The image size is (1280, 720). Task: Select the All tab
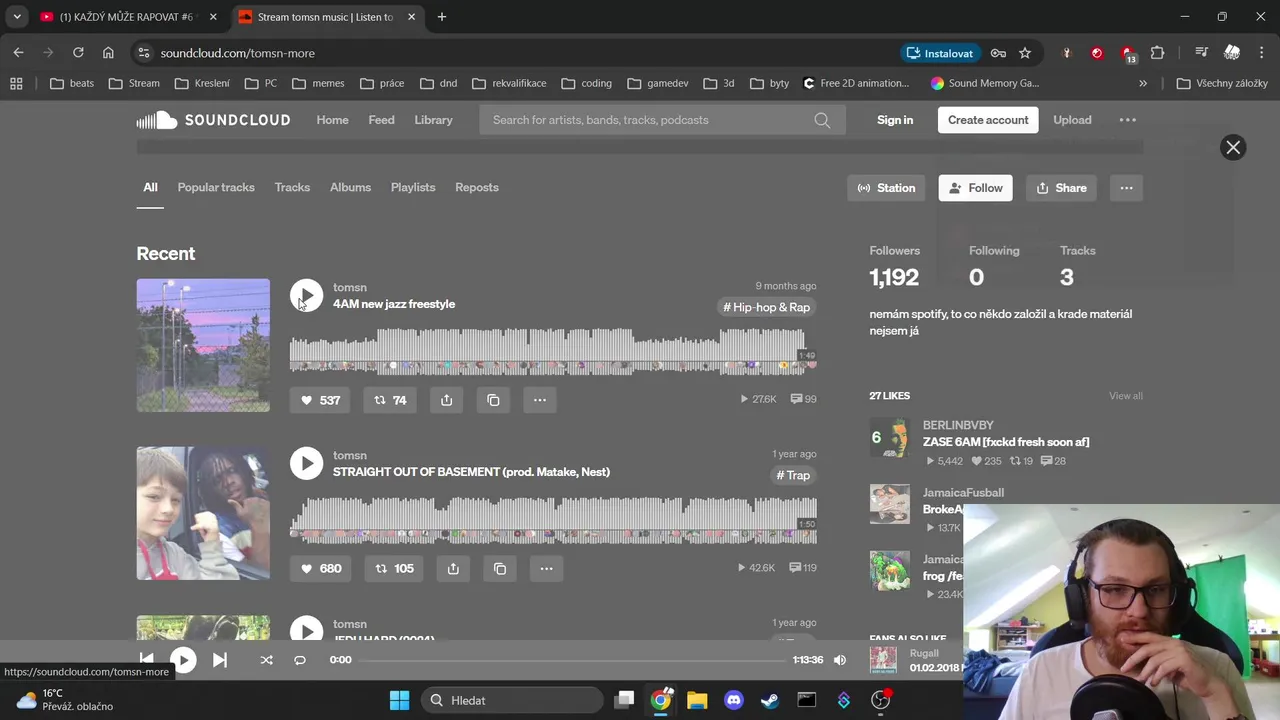point(150,187)
